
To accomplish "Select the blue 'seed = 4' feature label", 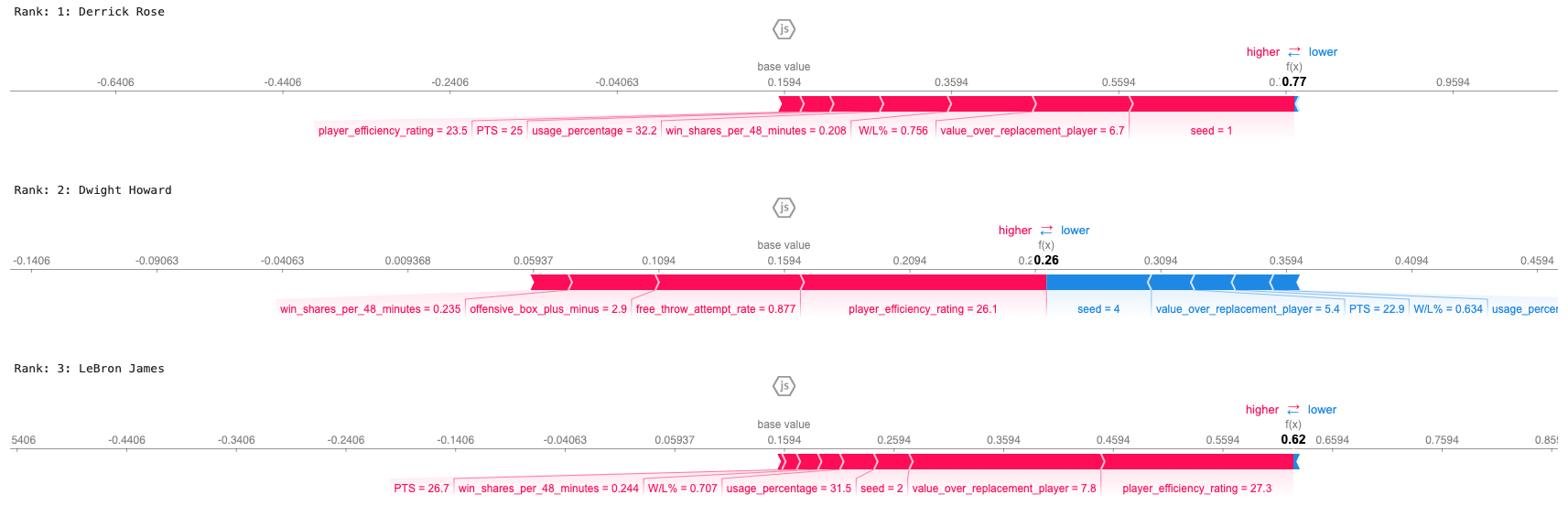I will (1098, 309).
